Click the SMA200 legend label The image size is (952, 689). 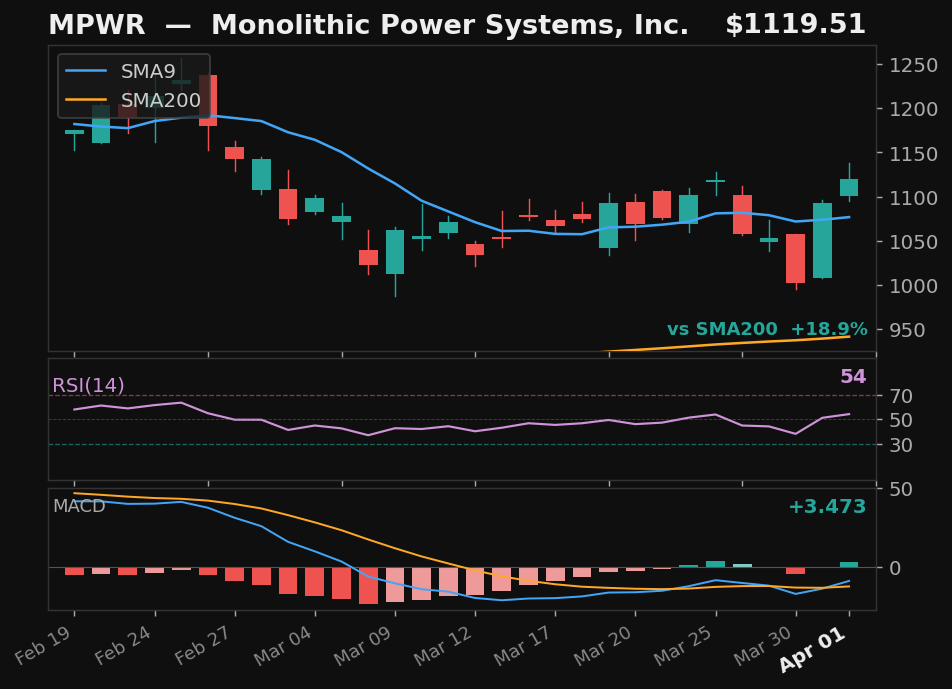coord(161,100)
